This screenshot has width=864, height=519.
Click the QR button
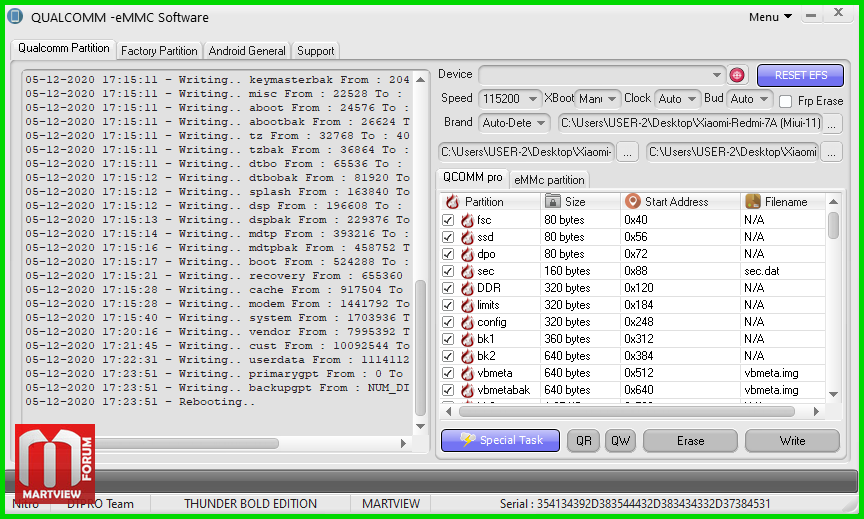point(584,441)
